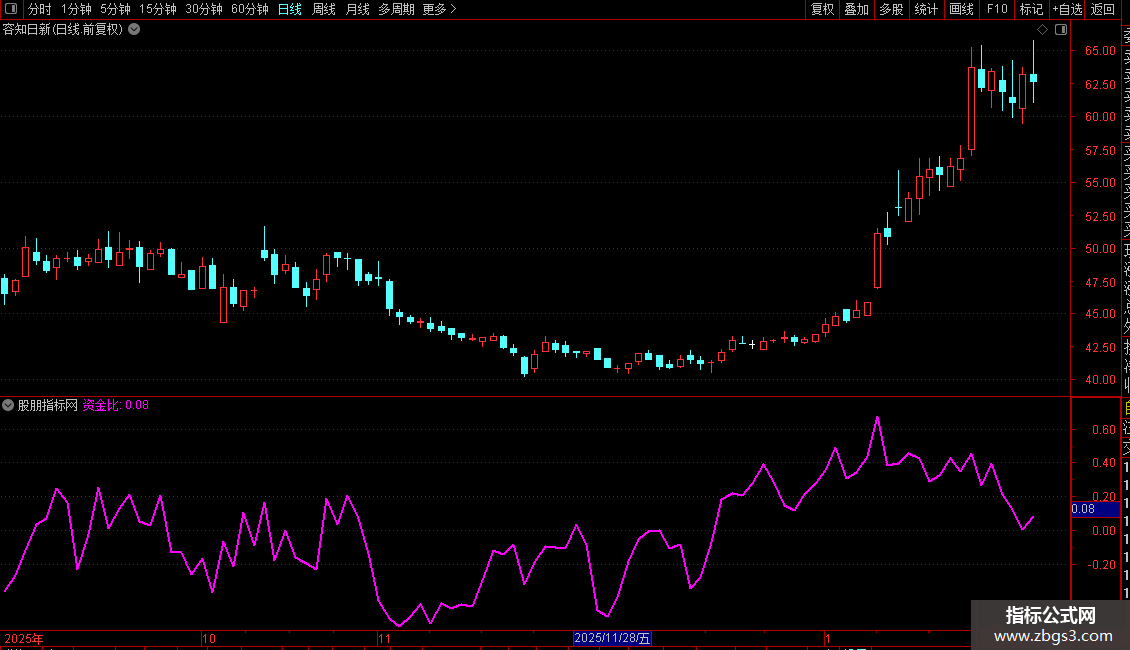Open 多股 multi-stock view
This screenshot has height=650, width=1130.
891,9
